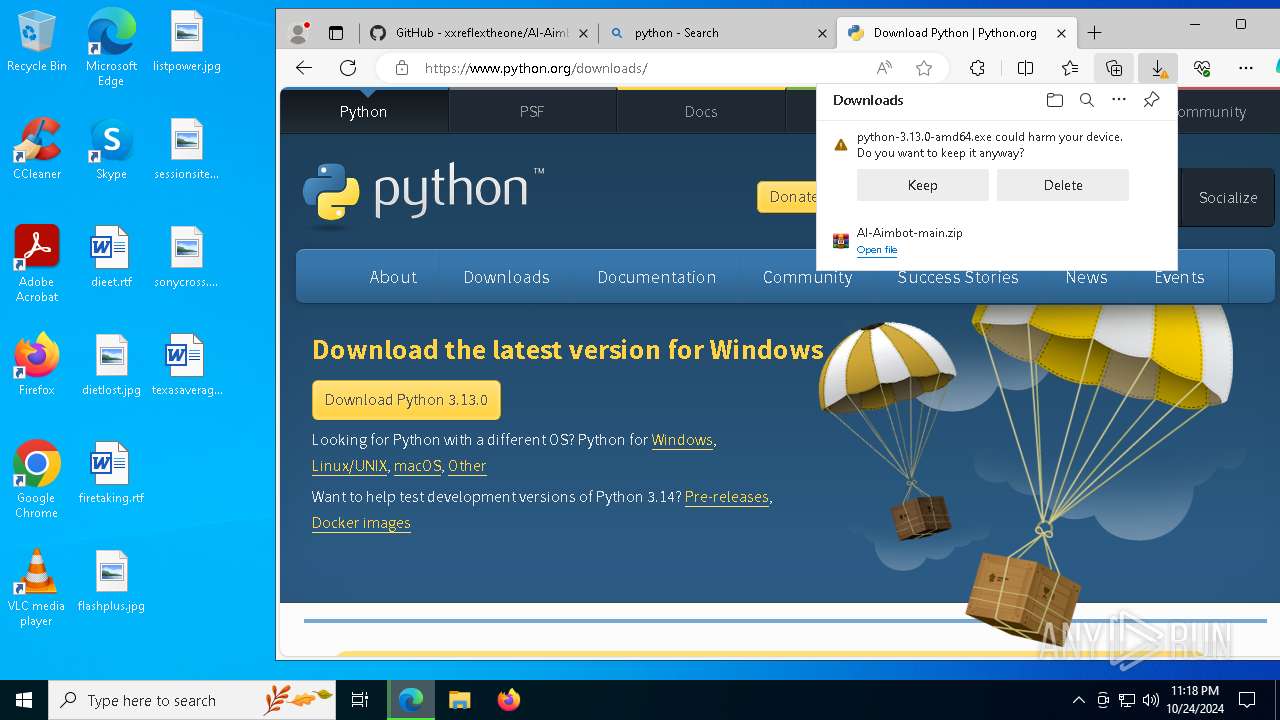View site information lock icon
The width and height of the screenshot is (1280, 720).
coord(402,68)
